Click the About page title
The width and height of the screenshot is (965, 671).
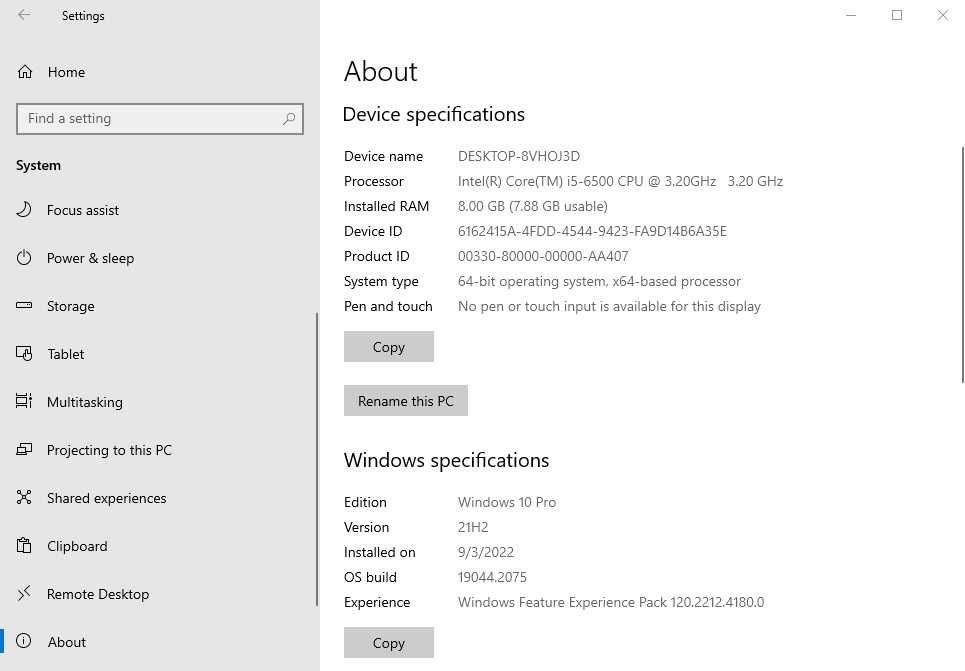point(381,71)
